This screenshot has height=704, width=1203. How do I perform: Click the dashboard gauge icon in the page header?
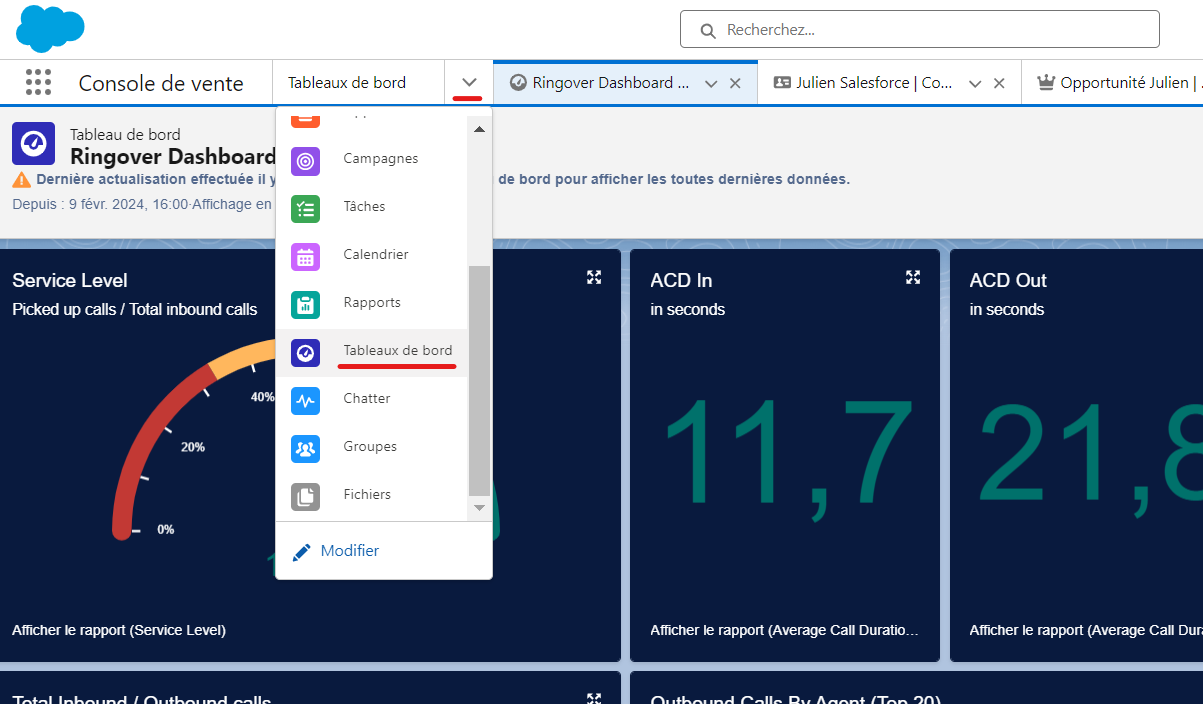(34, 143)
